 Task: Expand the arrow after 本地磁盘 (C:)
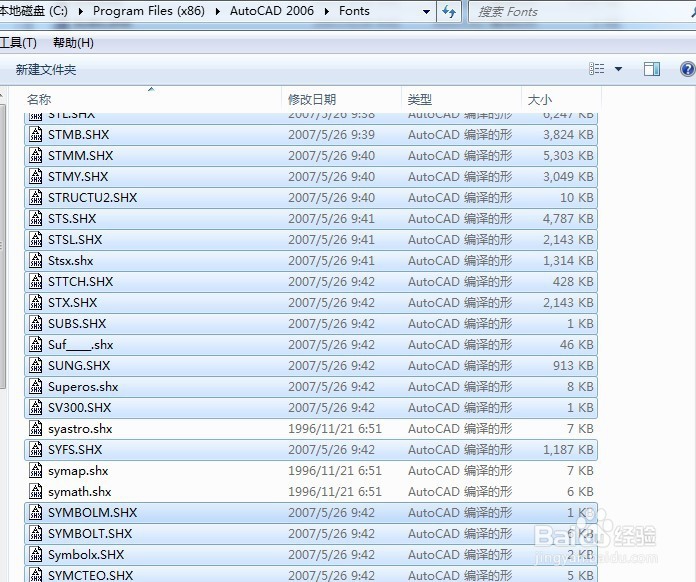80,11
